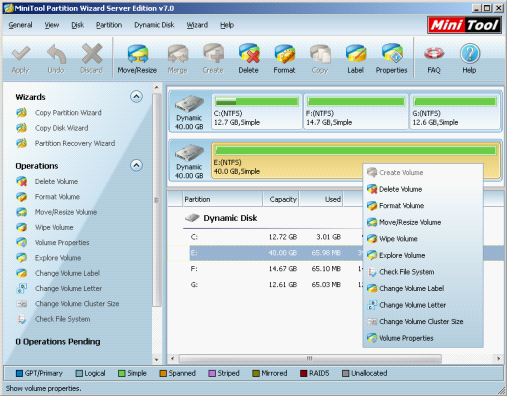Click the horizontal scrollbar right arrow
507x396 pixels.
point(499,359)
